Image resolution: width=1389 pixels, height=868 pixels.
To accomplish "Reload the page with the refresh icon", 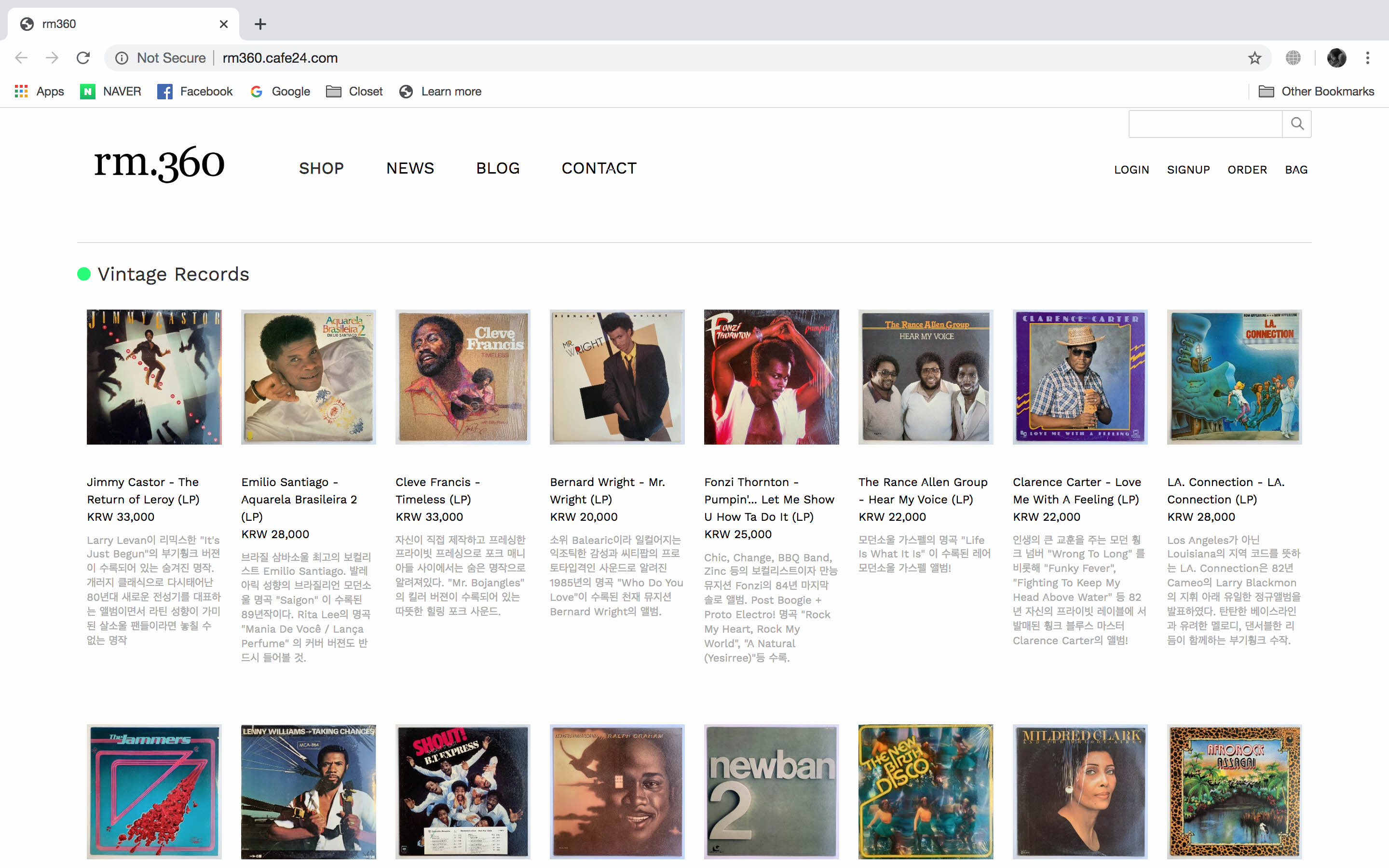I will tap(83, 58).
